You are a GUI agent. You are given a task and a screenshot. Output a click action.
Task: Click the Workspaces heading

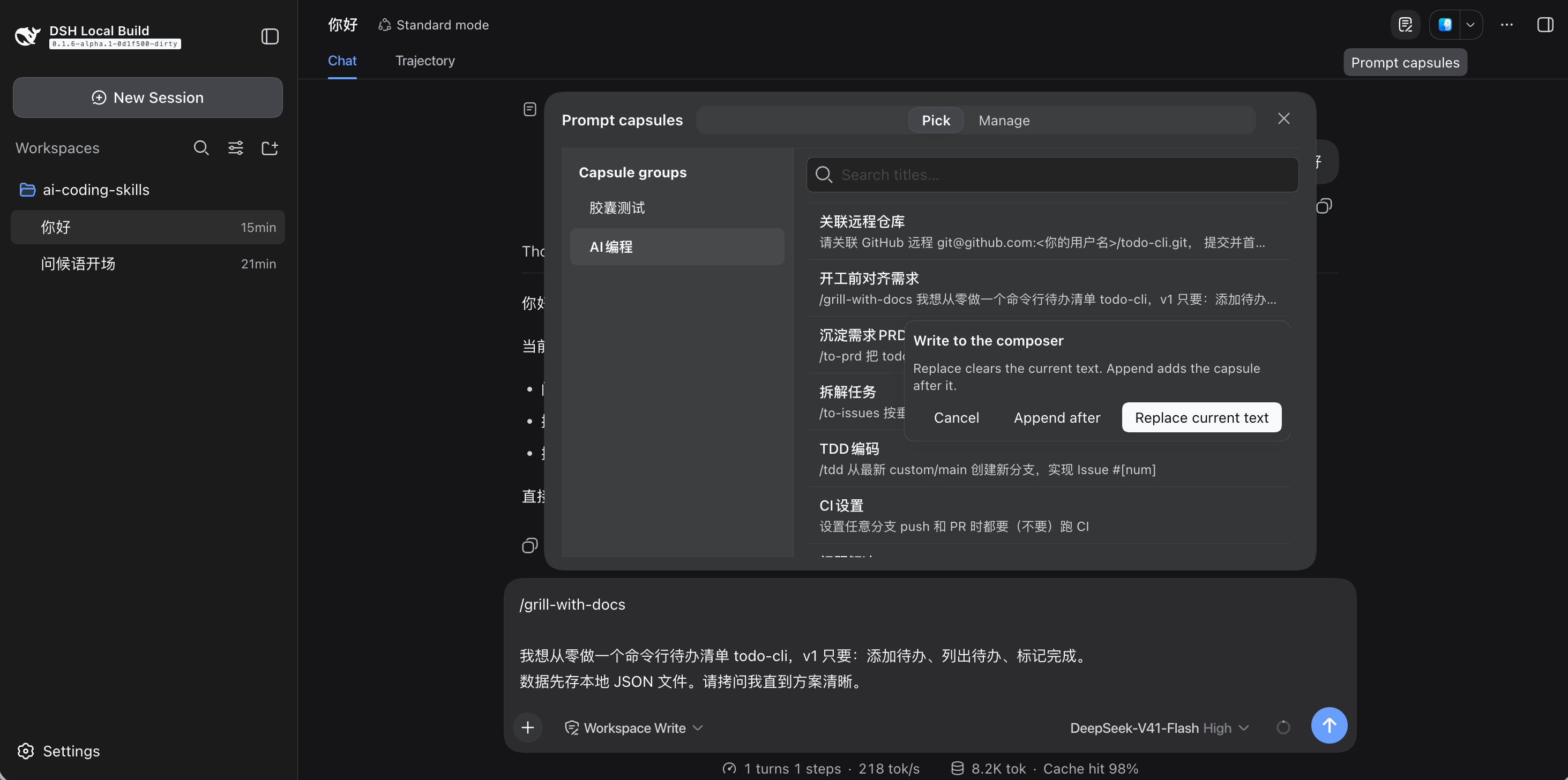click(x=57, y=148)
